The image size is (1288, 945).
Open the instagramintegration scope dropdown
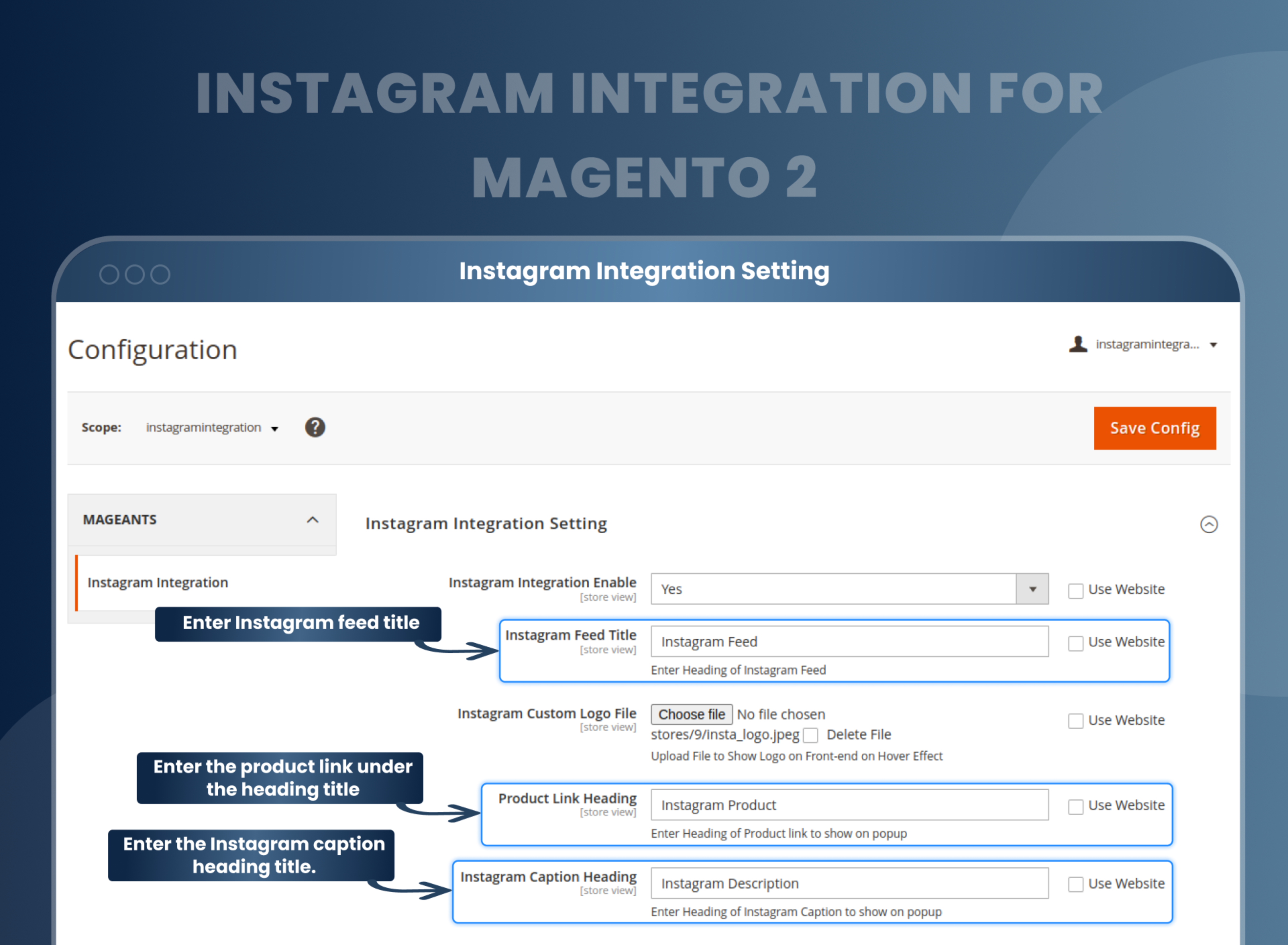pos(212,428)
